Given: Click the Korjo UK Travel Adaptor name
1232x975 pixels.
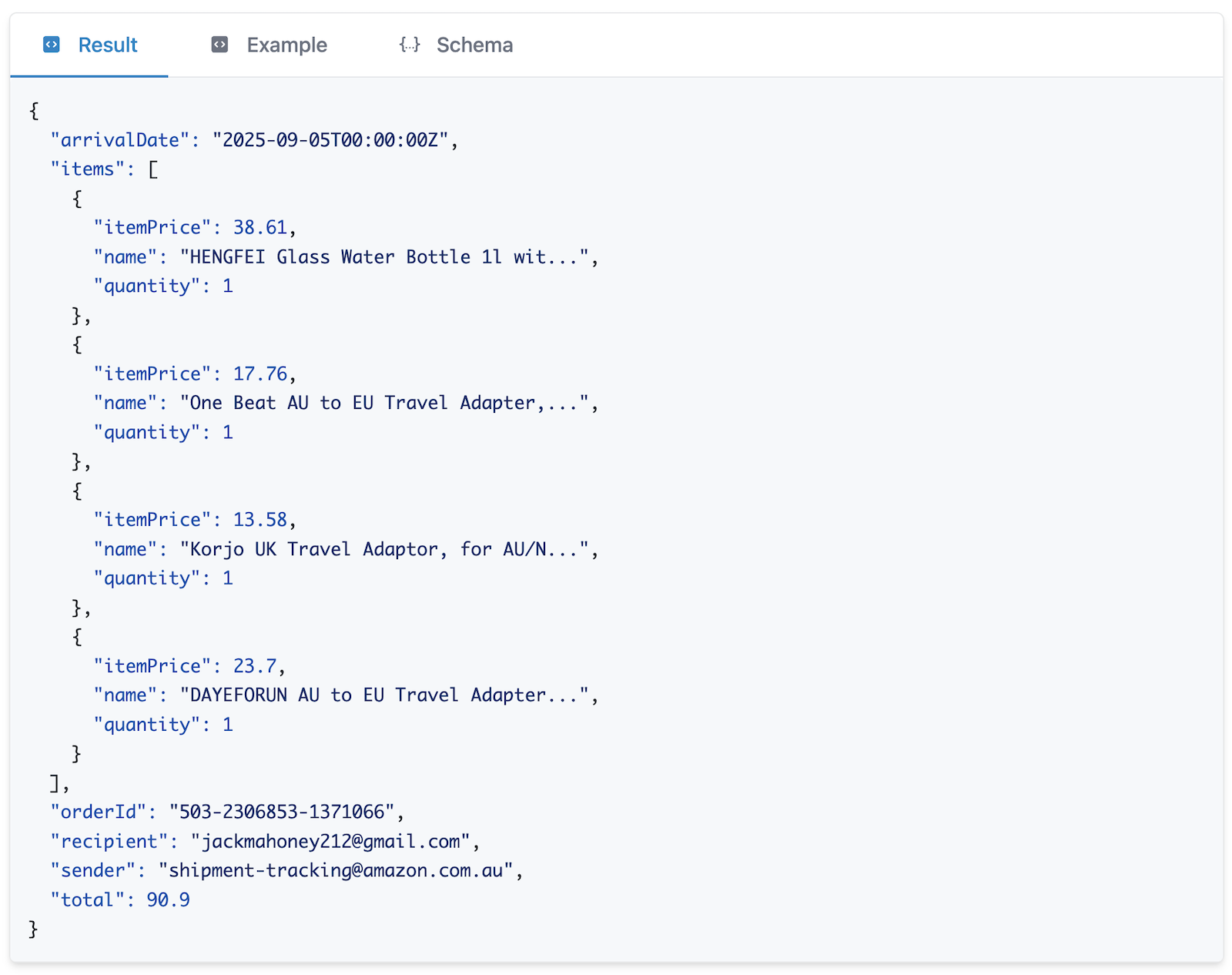Looking at the screenshot, I should (384, 550).
